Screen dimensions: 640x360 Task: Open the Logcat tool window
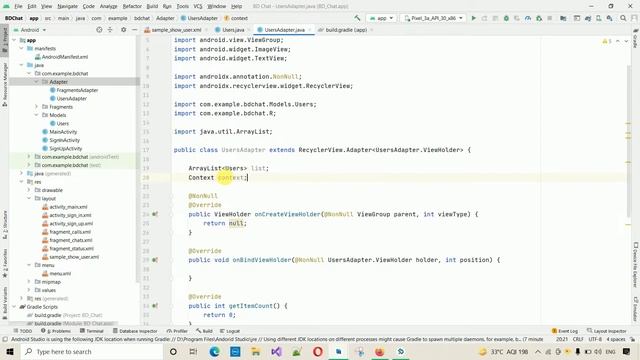tap(230, 331)
